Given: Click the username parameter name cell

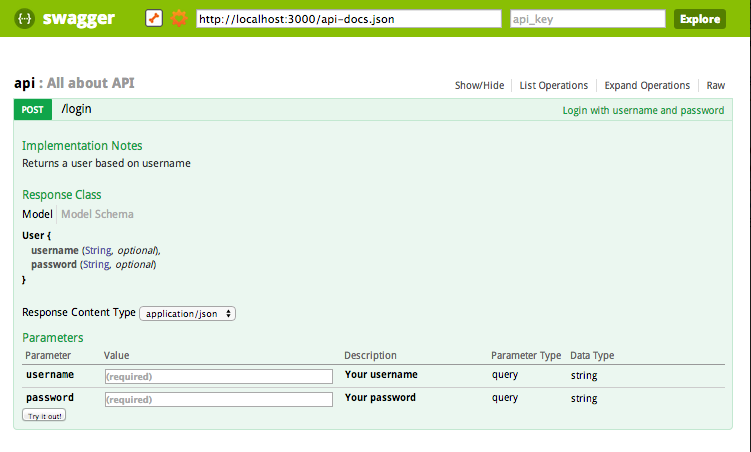Looking at the screenshot, I should point(50,374).
